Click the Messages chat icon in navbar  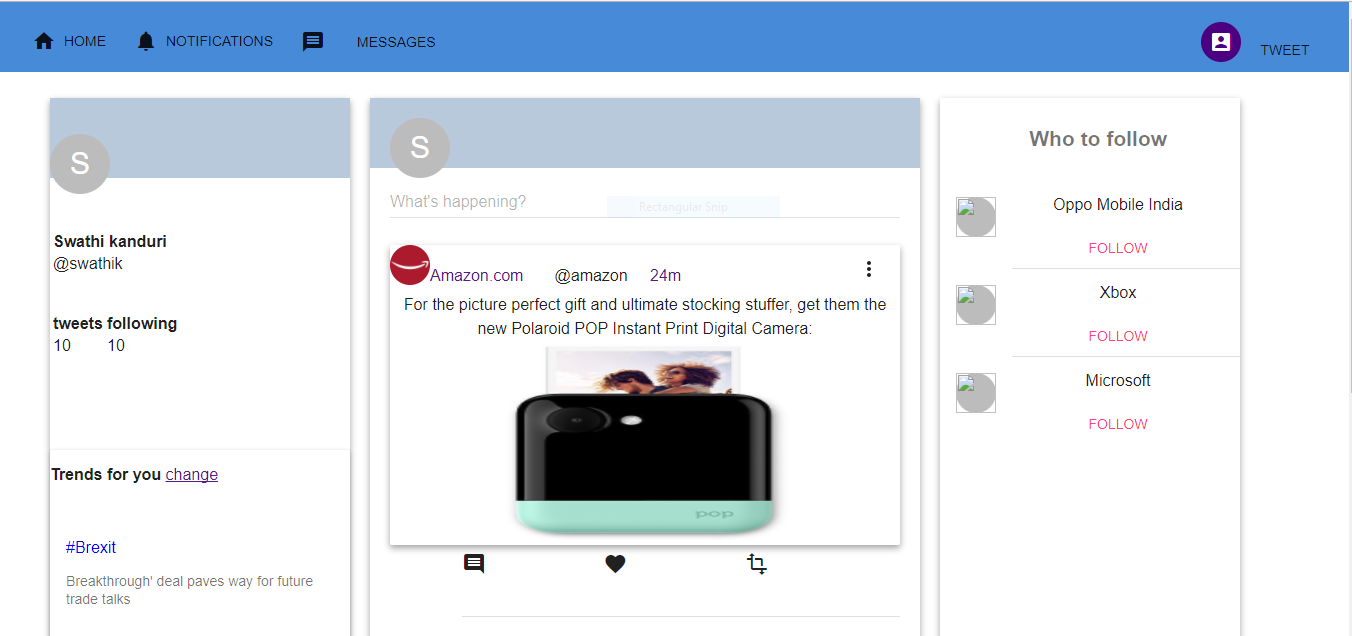pyautogui.click(x=313, y=41)
